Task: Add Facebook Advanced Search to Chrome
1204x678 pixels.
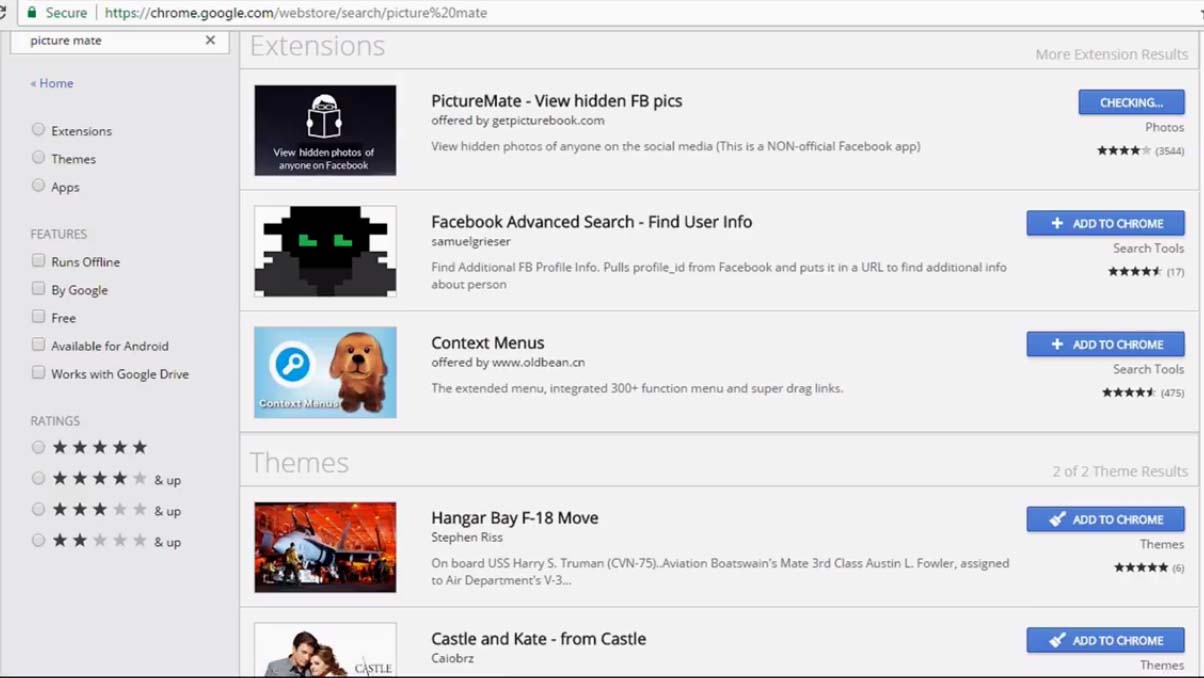Action: pos(1105,223)
